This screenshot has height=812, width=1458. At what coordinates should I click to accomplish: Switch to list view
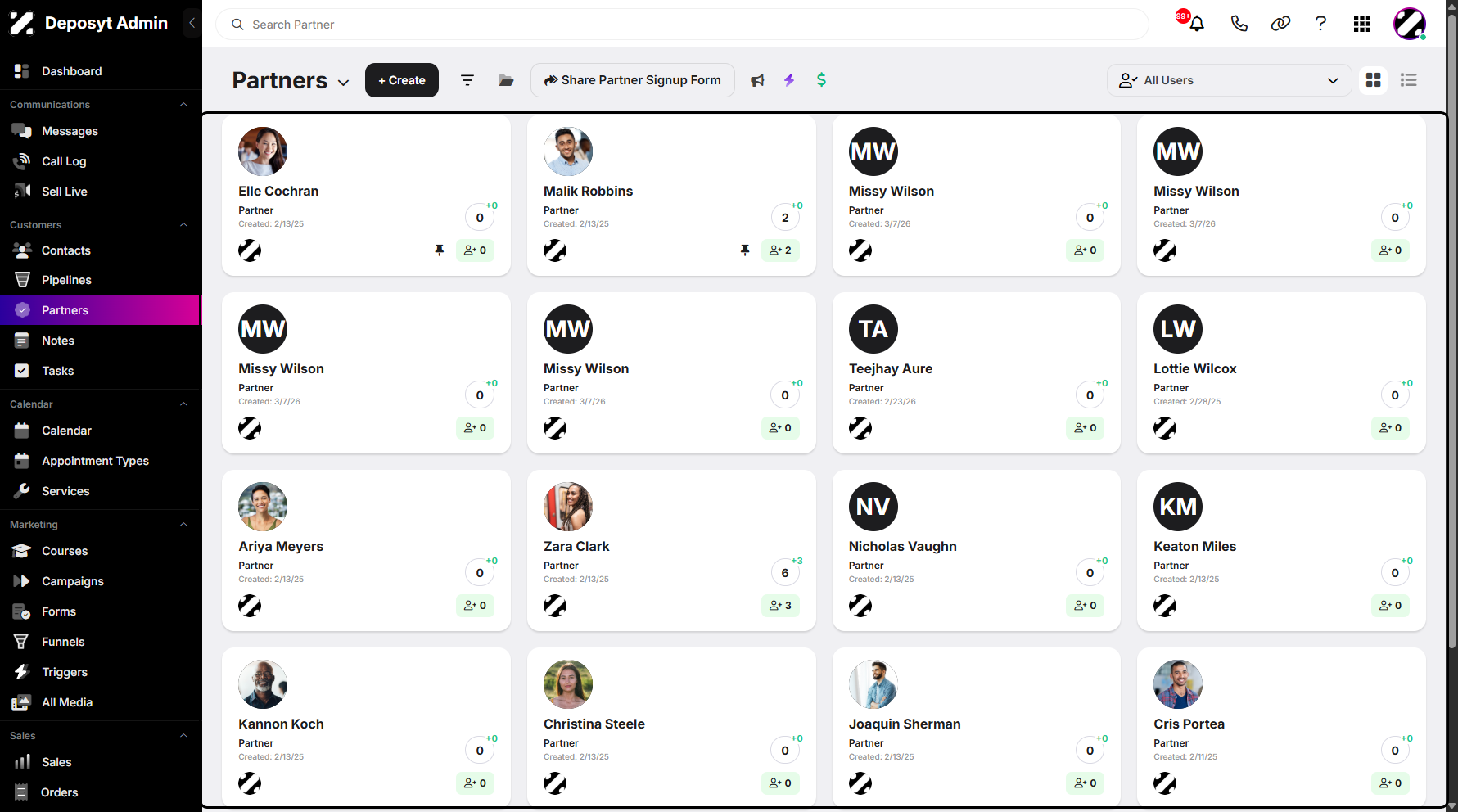coord(1409,80)
